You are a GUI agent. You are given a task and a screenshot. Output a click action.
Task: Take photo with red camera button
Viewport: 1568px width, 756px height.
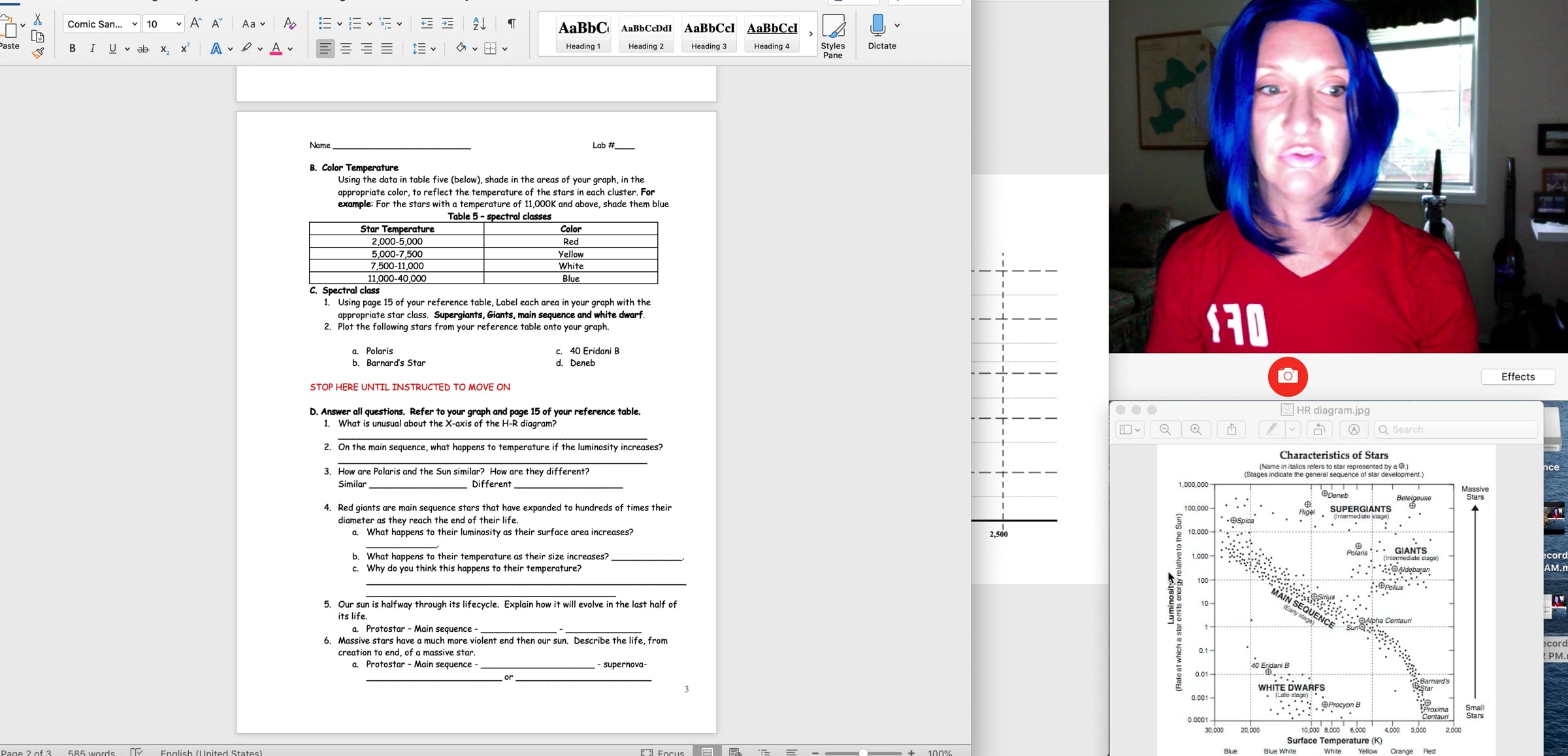tap(1287, 376)
